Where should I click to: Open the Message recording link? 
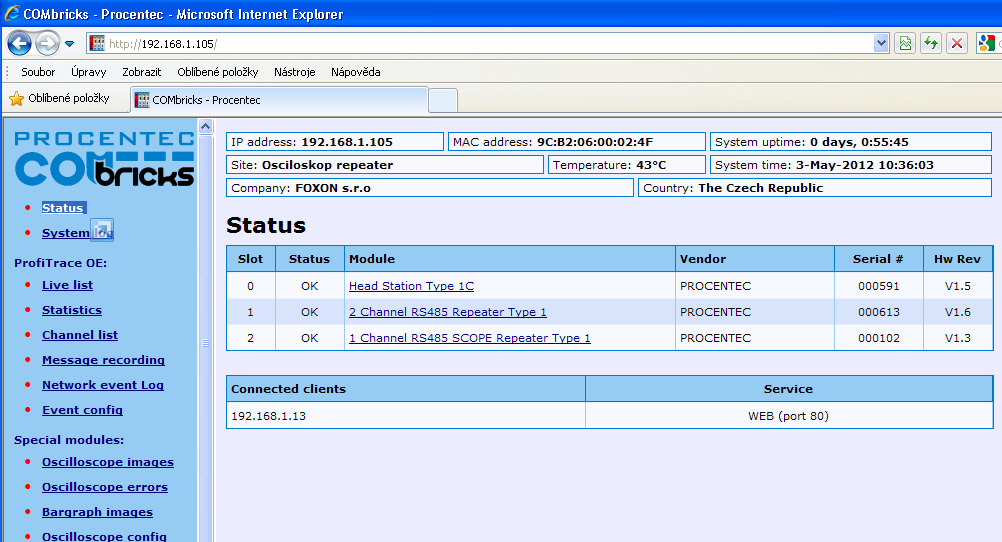point(104,360)
